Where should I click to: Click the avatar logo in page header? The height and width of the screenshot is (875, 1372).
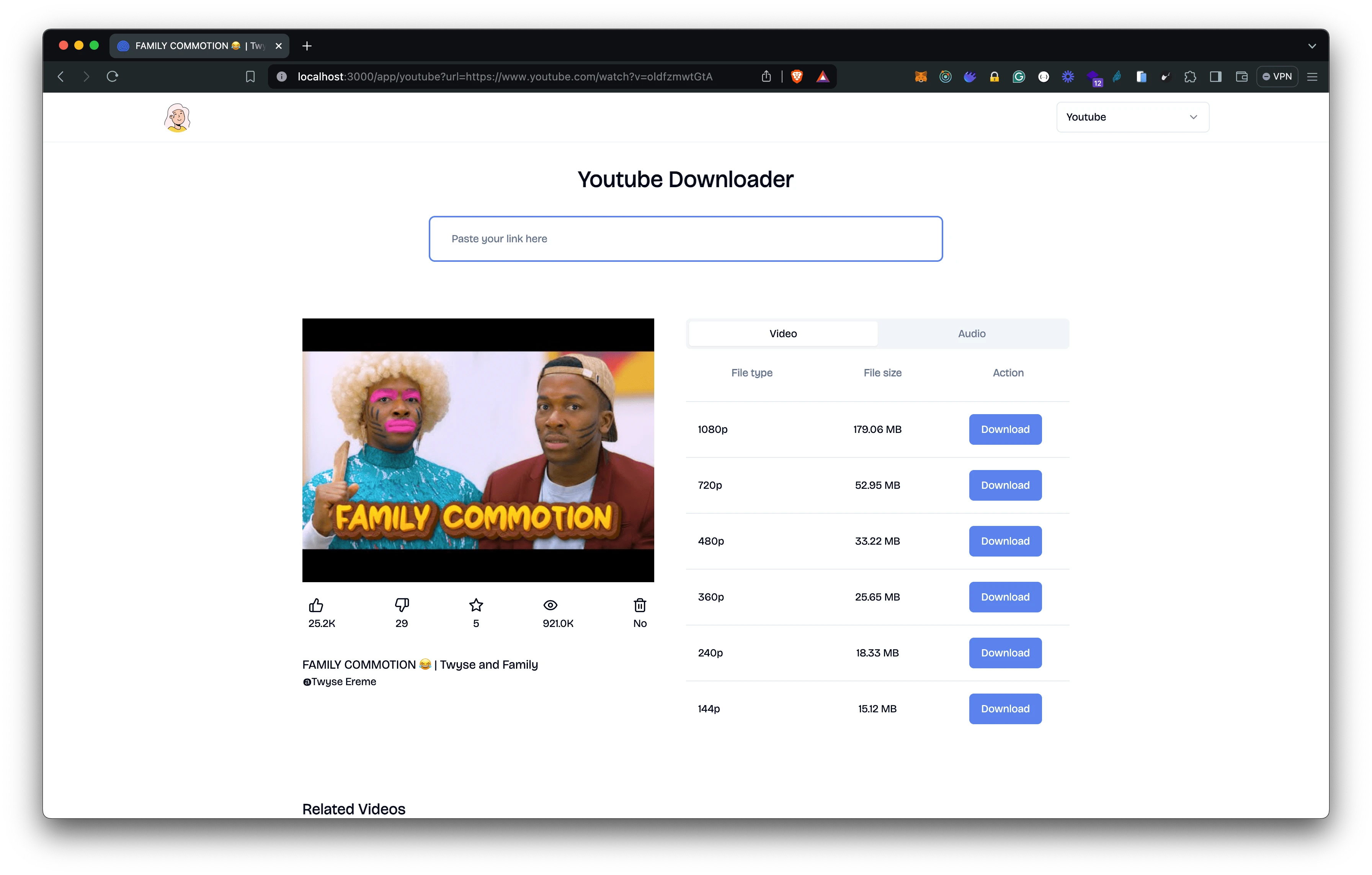(177, 118)
